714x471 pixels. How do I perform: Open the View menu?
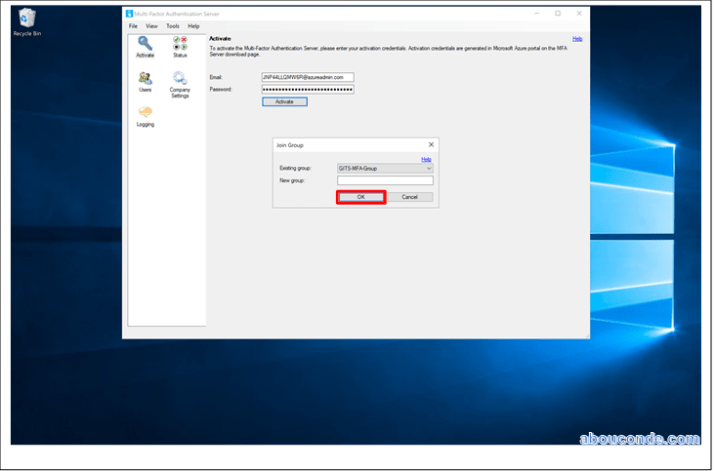(x=151, y=26)
